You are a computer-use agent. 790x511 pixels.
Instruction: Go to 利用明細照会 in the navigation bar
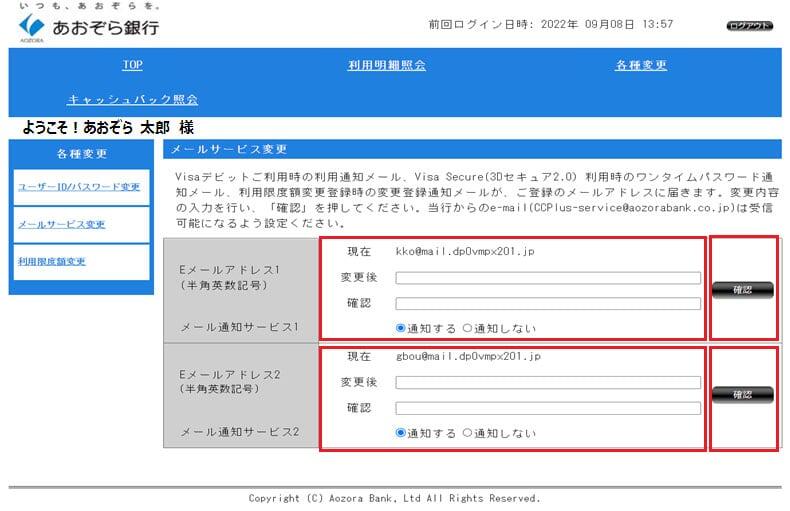(x=386, y=65)
